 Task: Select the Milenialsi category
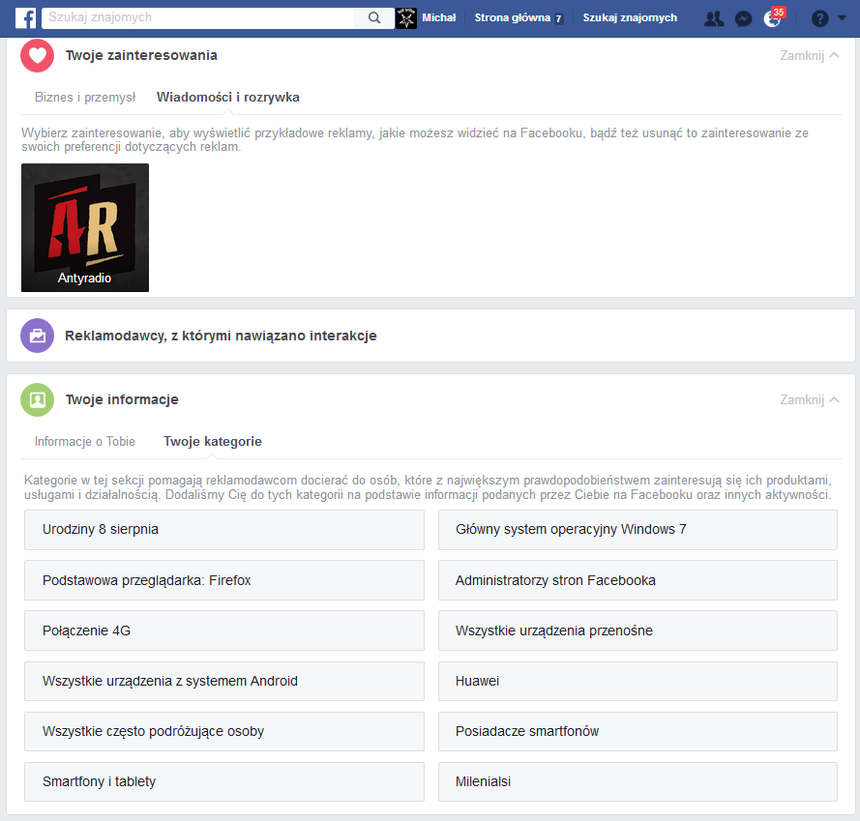point(637,782)
